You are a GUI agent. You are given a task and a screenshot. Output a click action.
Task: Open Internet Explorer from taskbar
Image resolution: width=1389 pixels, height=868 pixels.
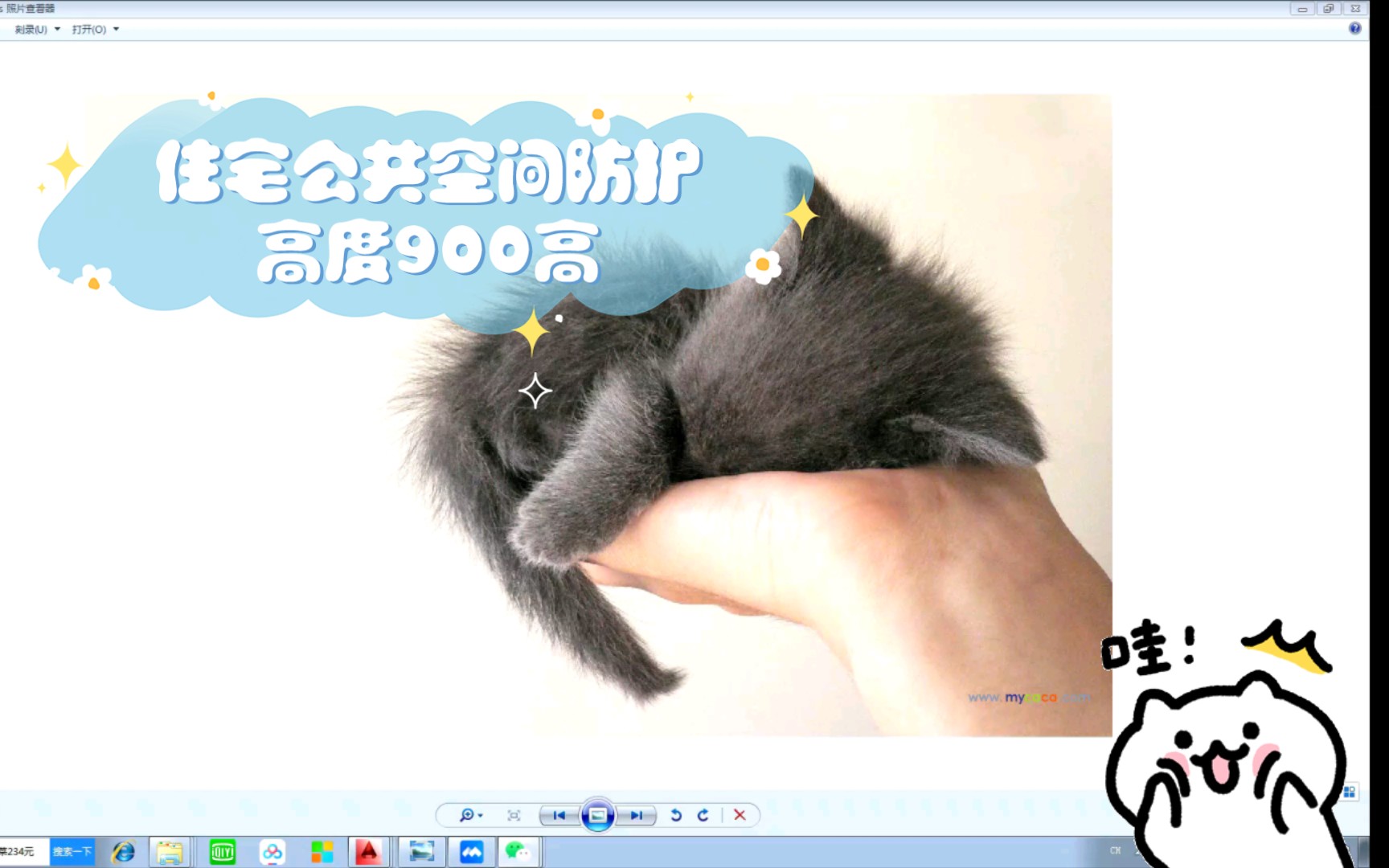click(122, 852)
